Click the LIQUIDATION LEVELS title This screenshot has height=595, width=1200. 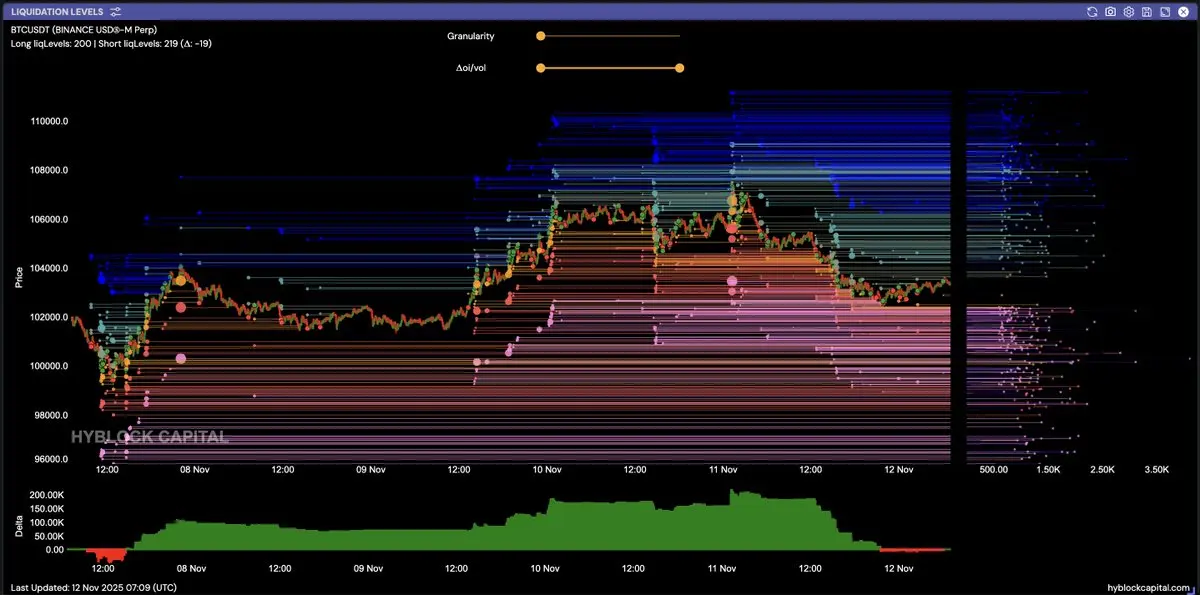point(57,12)
